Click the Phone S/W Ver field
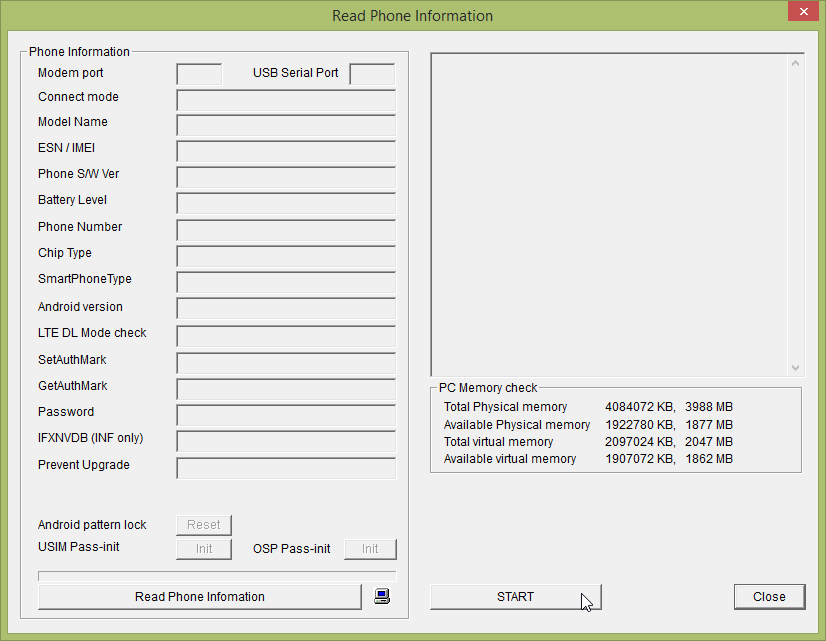Screen dimensions: 826x641 coord(286,177)
